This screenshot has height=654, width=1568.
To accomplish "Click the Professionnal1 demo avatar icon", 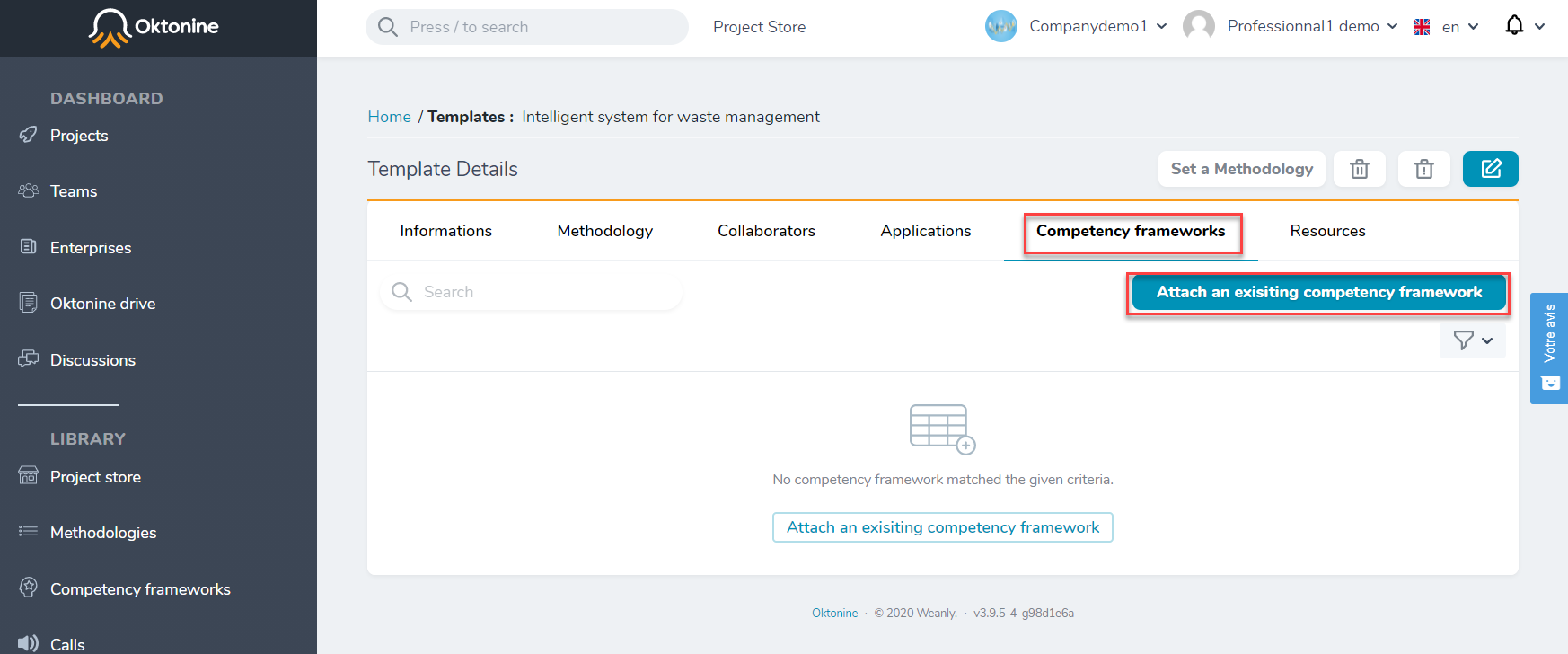I will pos(1199,26).
